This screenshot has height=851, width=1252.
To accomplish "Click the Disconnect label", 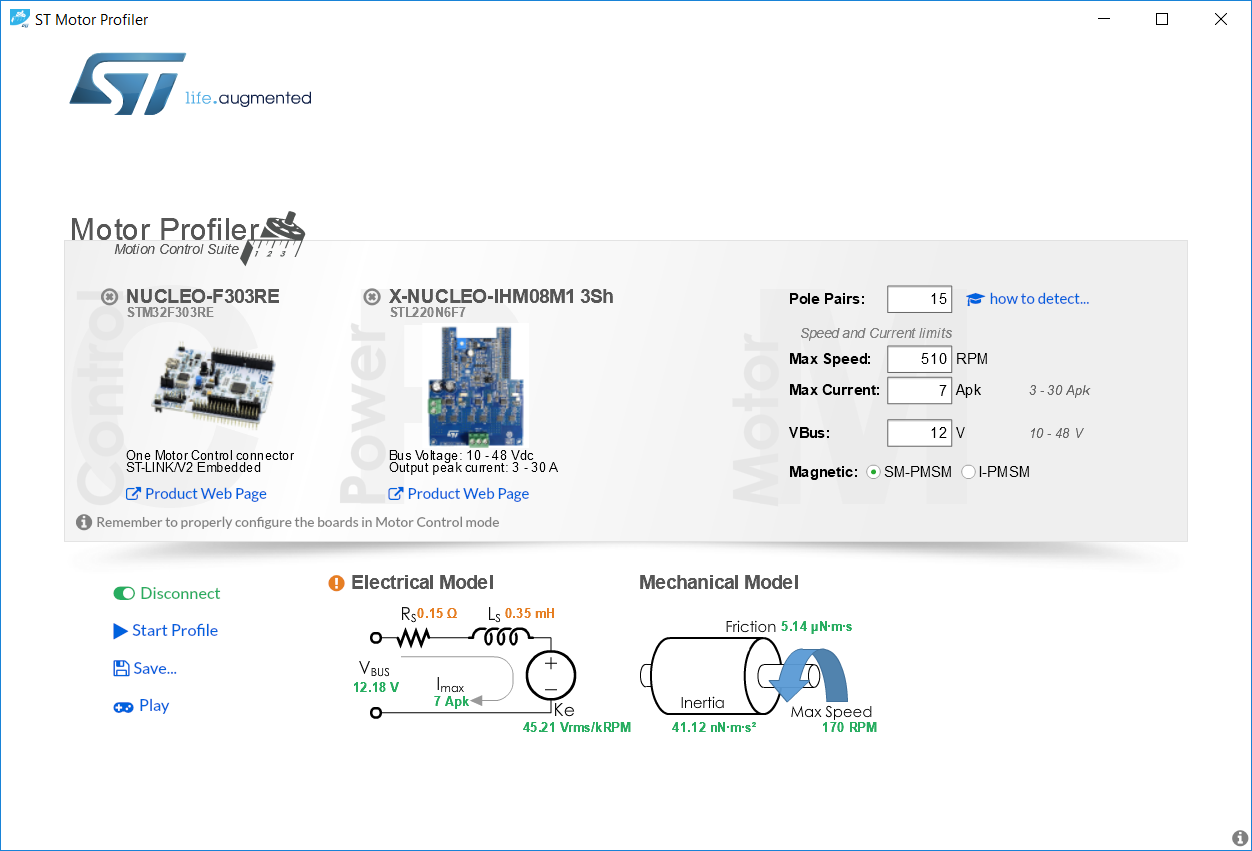I will 180,594.
